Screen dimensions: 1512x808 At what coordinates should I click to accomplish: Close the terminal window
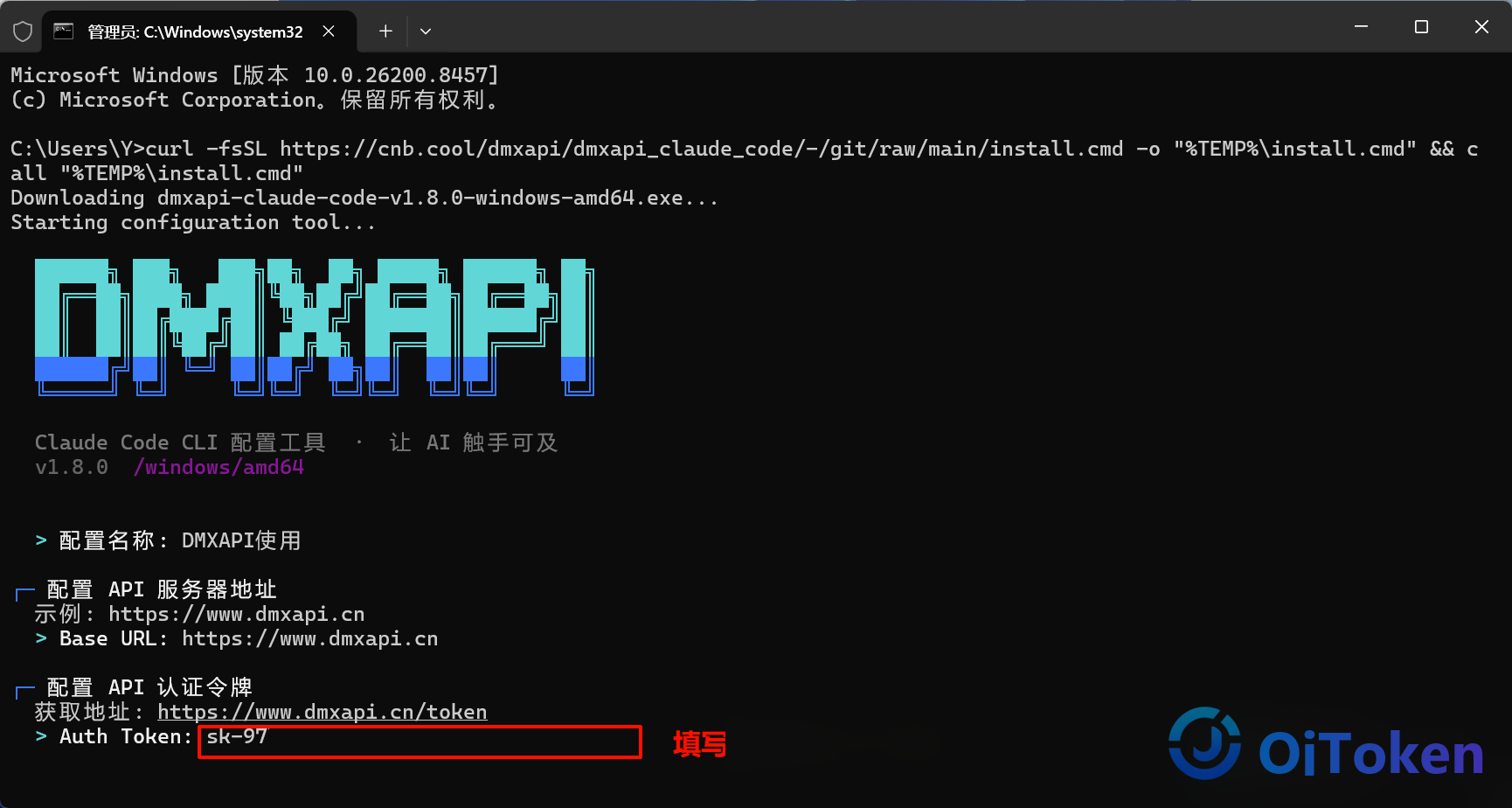click(1481, 27)
